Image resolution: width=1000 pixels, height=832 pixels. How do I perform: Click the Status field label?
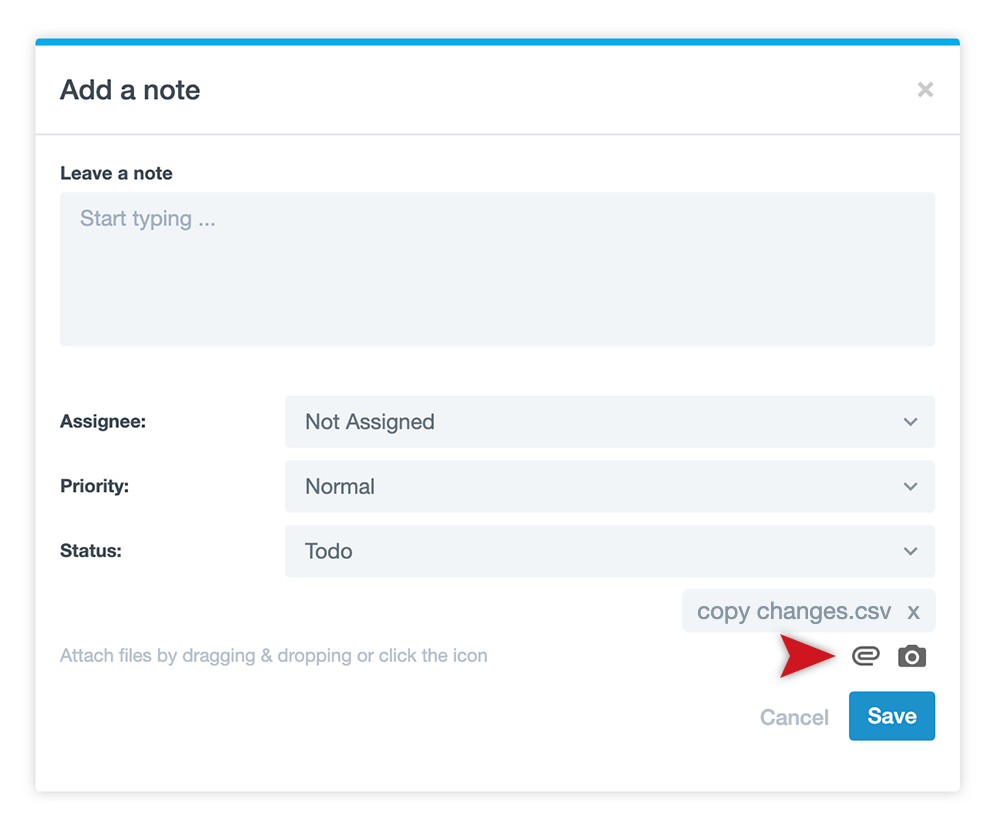pos(90,551)
